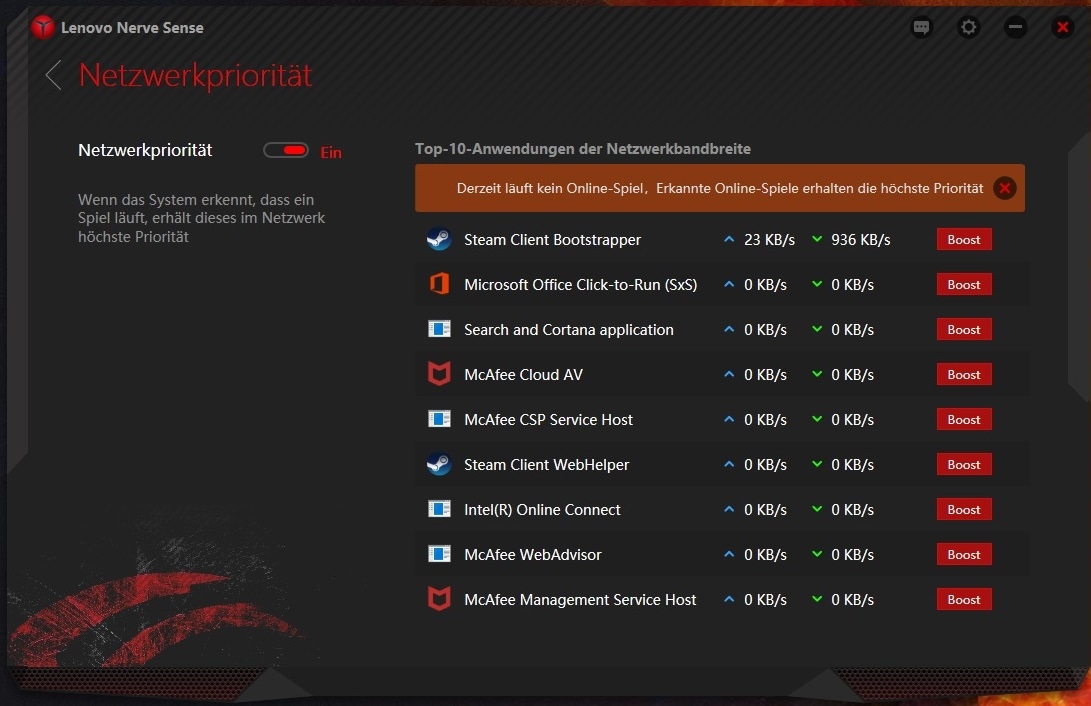
Task: Minimize the Lenovo Nerve Sense window
Action: coord(1016,27)
